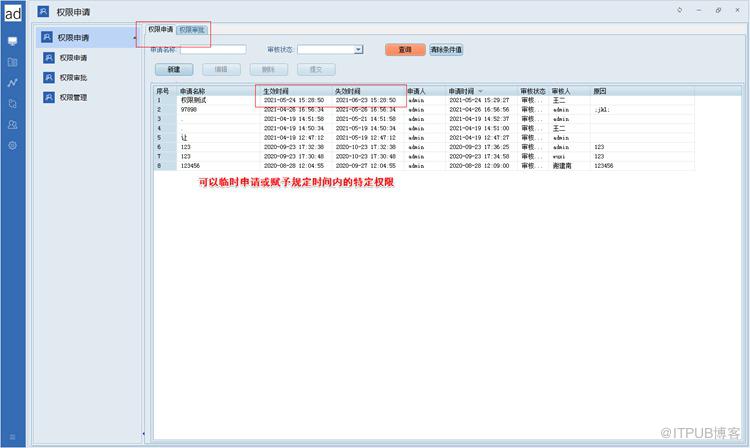Screen dimensions: 750x448
Task: Click the 新建 button
Action: (174, 70)
